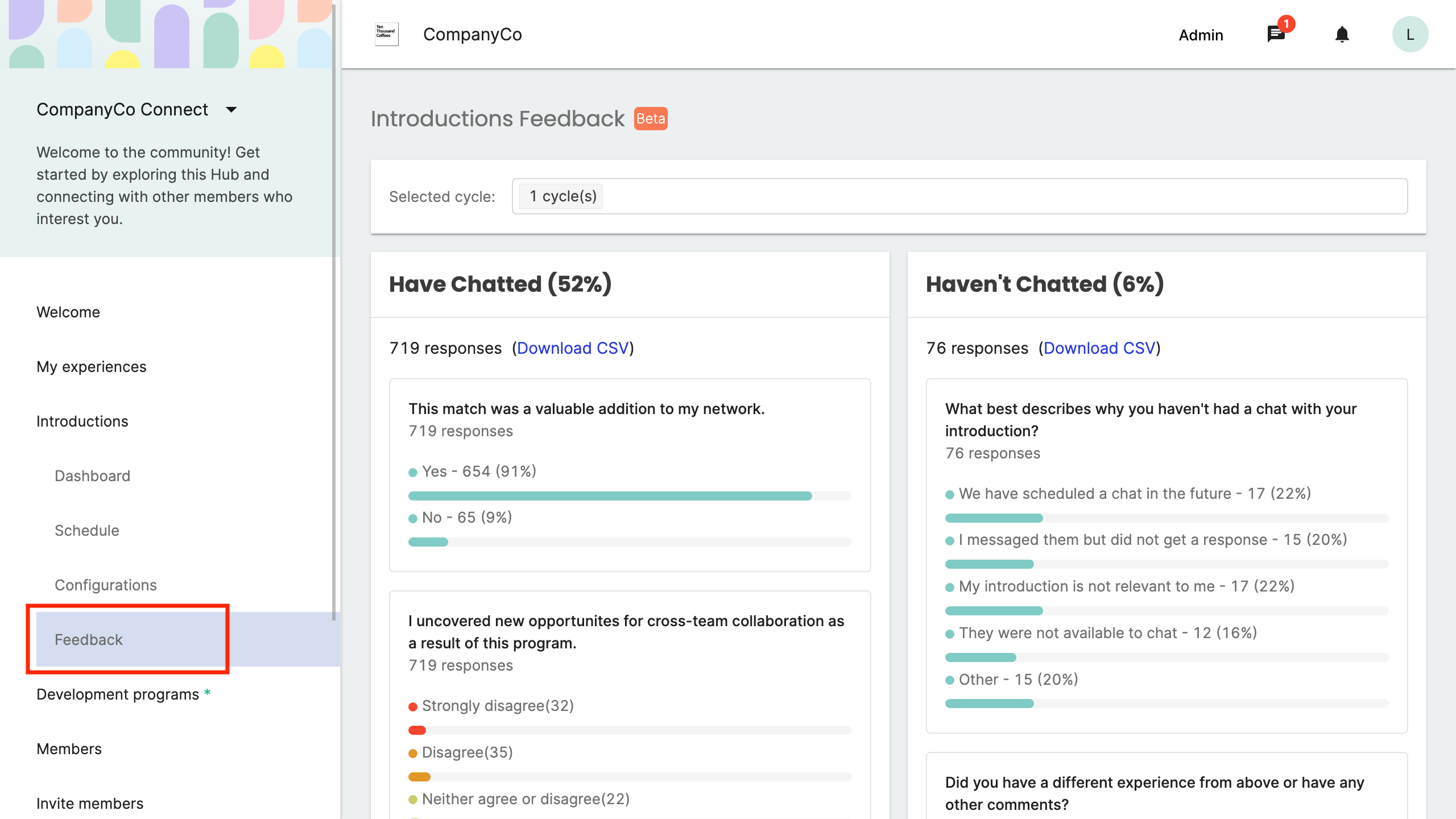
Task: Click the CompanyCo logo thumbnail
Action: pos(387,35)
